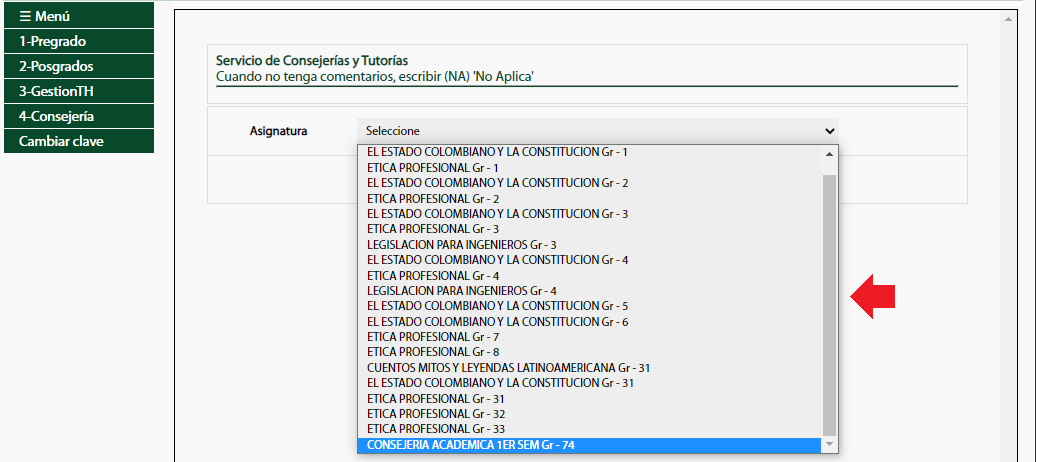Go to 4-Consejería section
1037x462 pixels.
(x=79, y=116)
